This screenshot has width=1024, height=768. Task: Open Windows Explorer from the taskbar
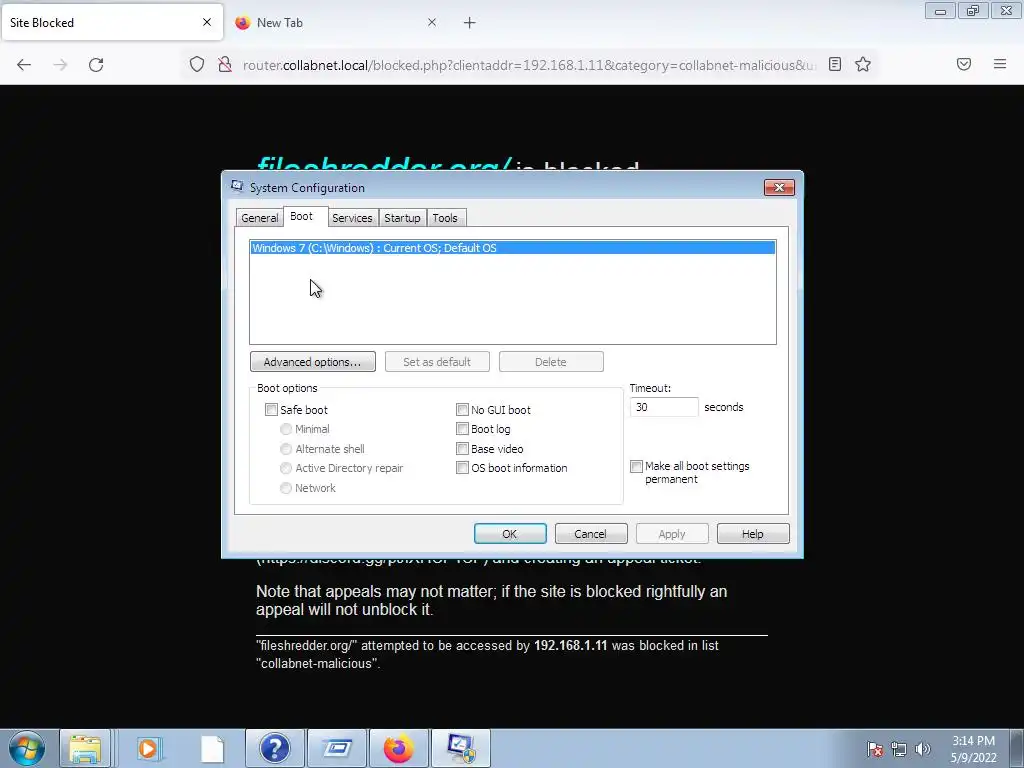[85, 748]
